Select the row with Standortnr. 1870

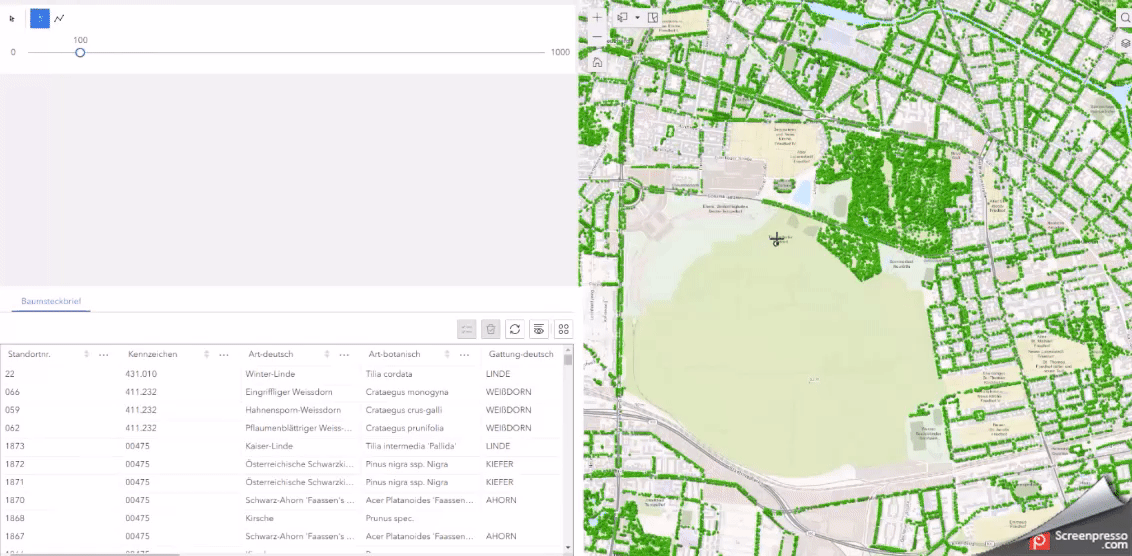click(282, 500)
